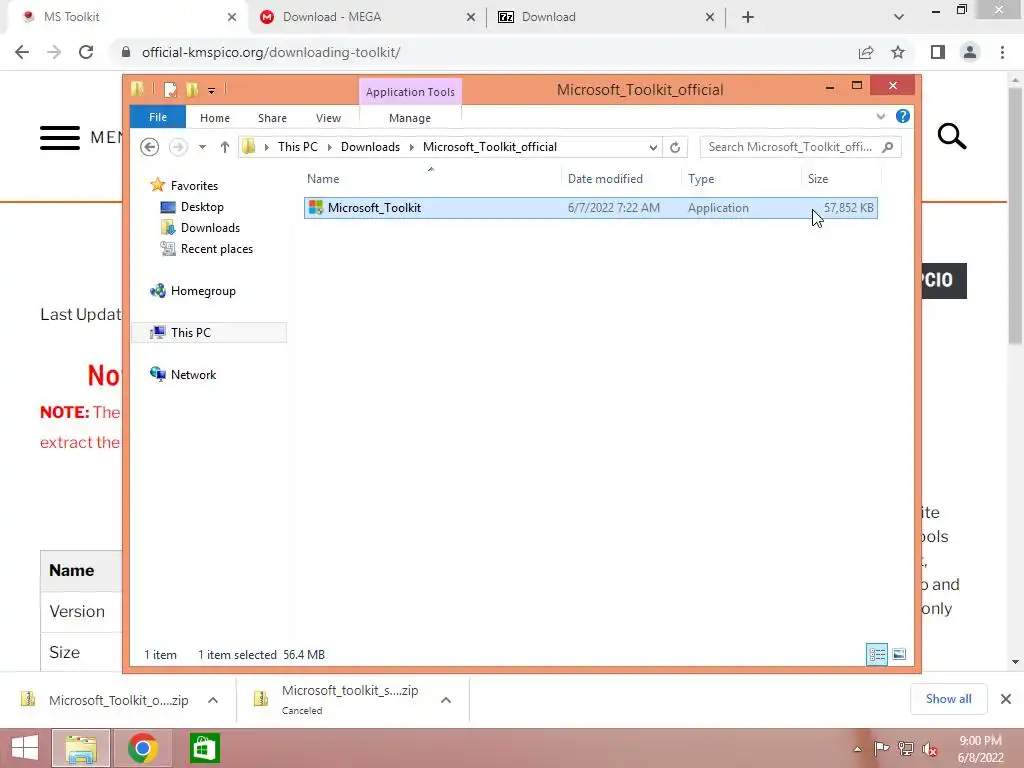The image size is (1024, 768).
Task: Open canceled Microsoft_toolkit_s zip options
Action: click(x=446, y=700)
